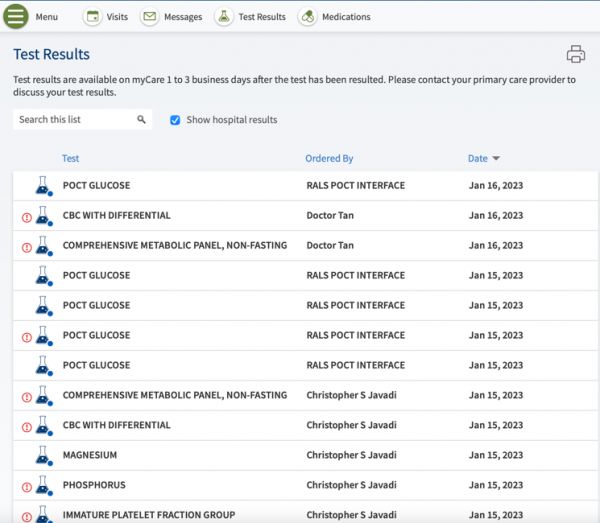Screen dimensions: 600x523
Task: Click flask icon on Doctor Tan's CBC row
Action: [x=44, y=216]
